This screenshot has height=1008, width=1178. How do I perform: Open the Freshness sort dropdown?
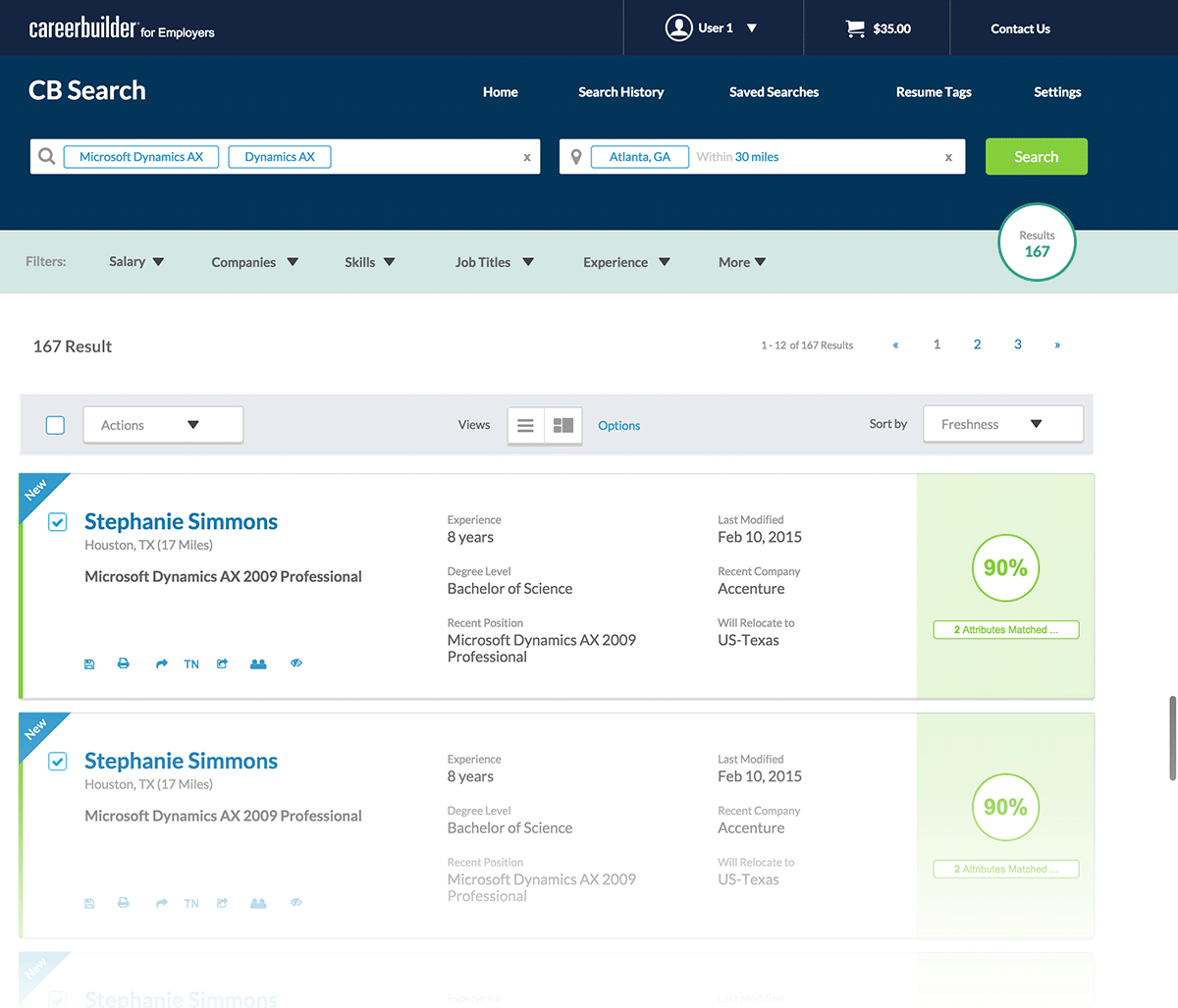(1003, 424)
